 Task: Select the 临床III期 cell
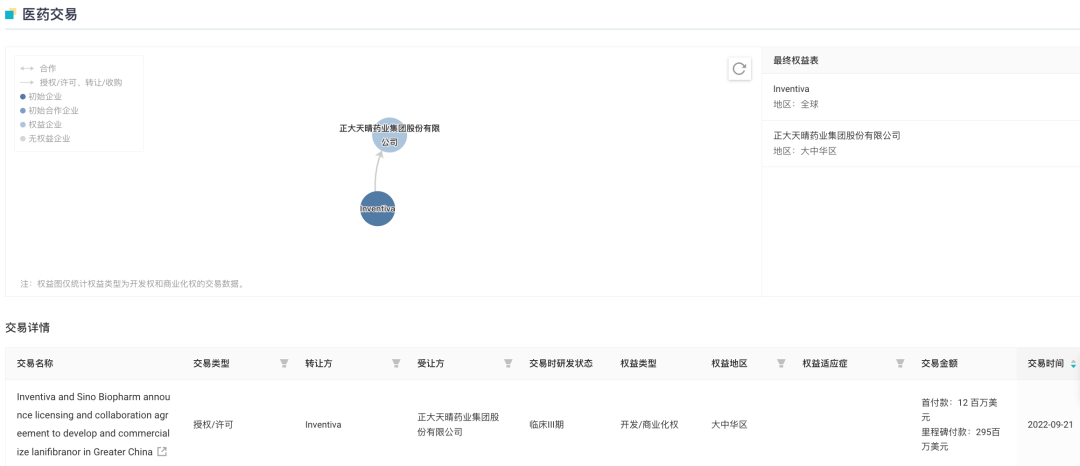(x=546, y=425)
